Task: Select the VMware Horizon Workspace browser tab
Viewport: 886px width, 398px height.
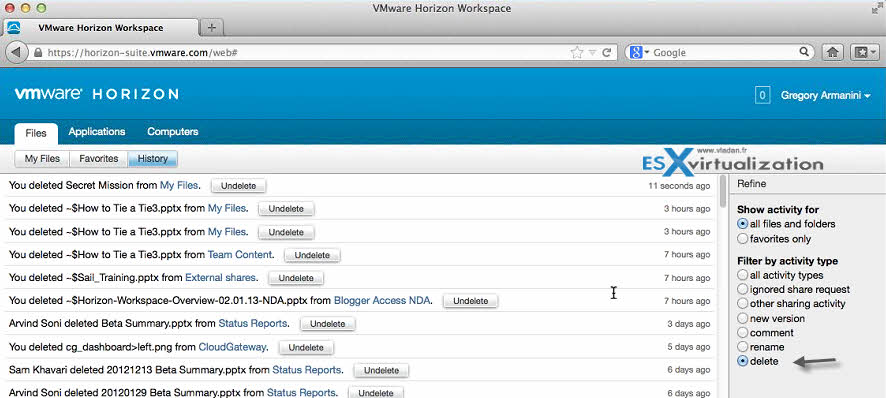Action: coord(101,28)
